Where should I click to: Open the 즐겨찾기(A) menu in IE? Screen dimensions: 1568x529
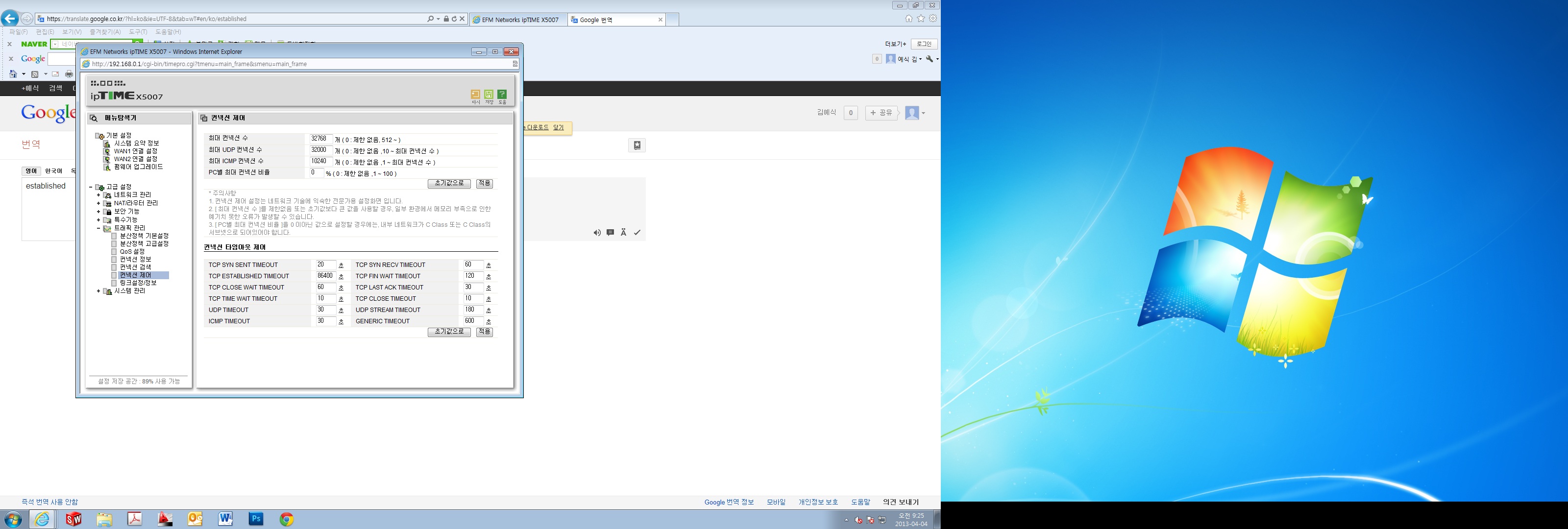105,32
